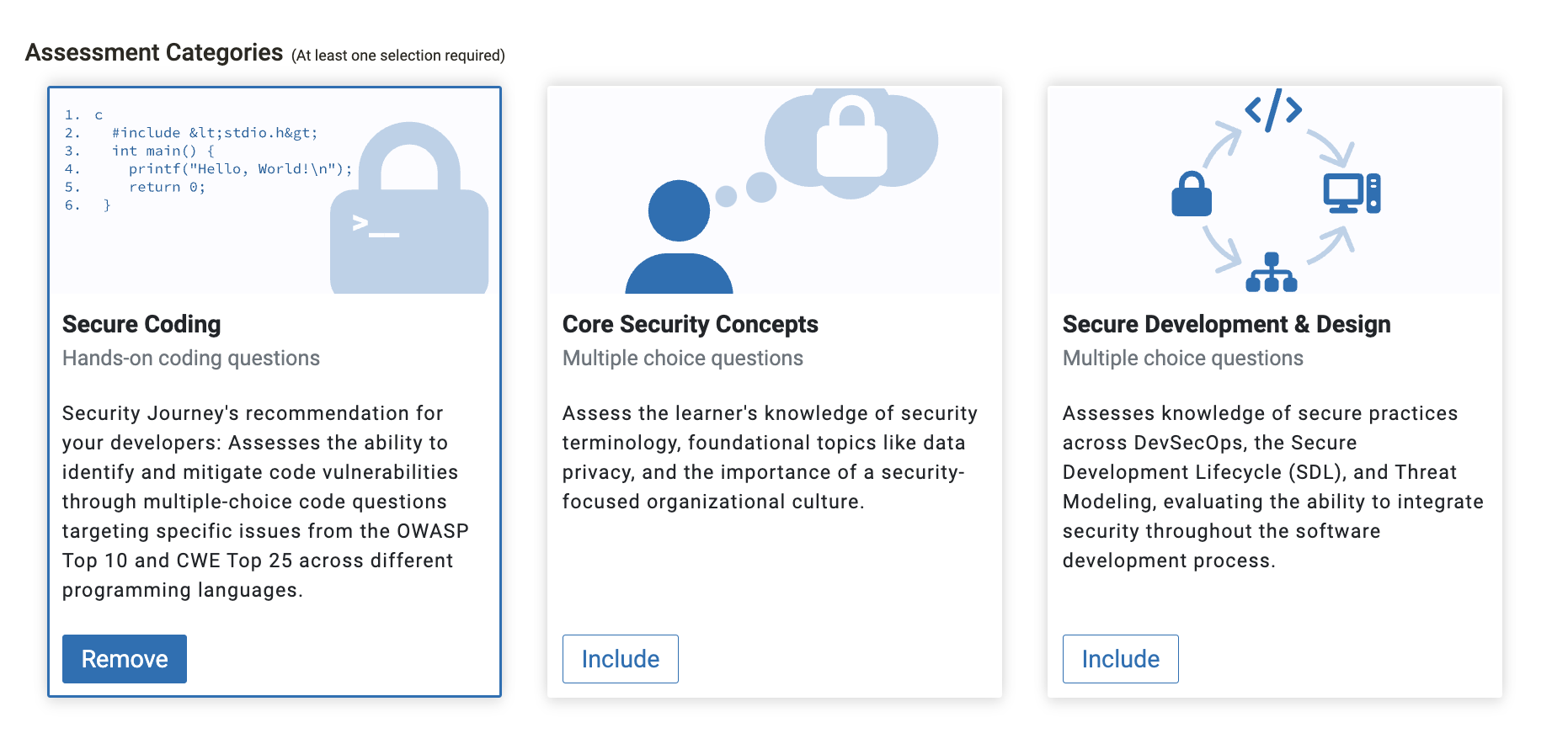
Task: Click the Assessment Categories heading
Action: [x=154, y=52]
